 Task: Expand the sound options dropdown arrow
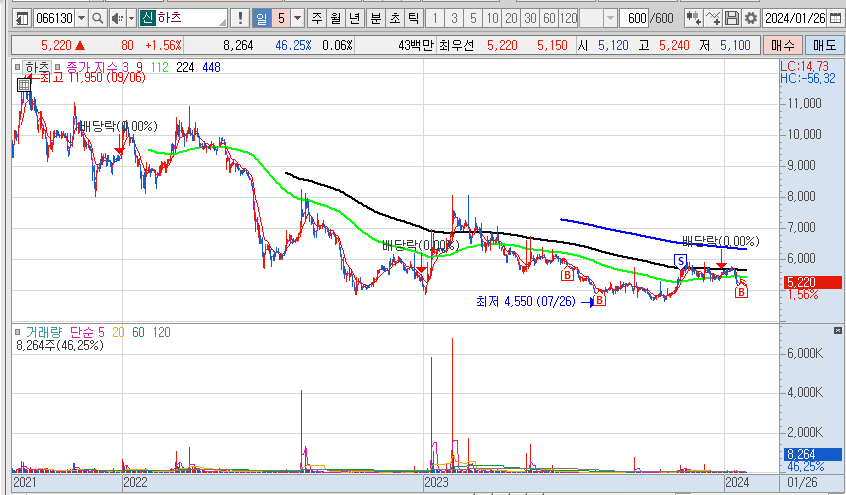click(x=131, y=18)
